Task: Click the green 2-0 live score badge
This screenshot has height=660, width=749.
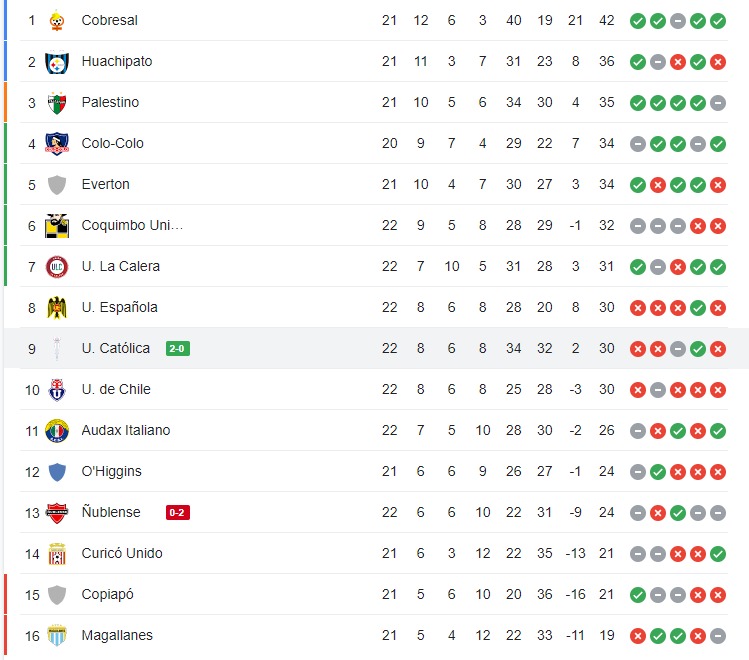Action: (x=177, y=348)
